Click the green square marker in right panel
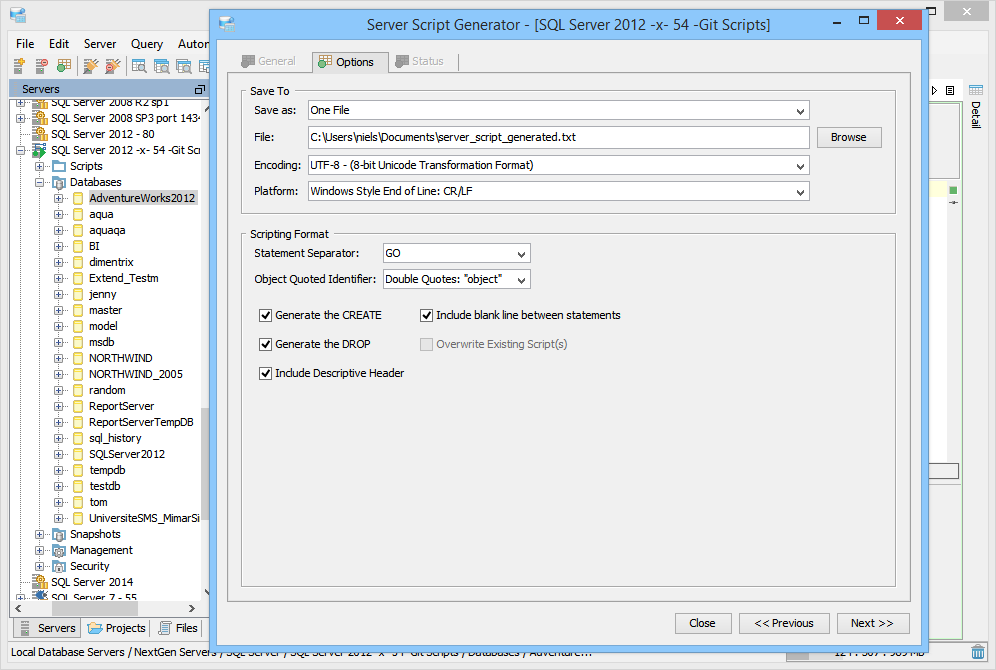This screenshot has width=996, height=670. (x=953, y=190)
